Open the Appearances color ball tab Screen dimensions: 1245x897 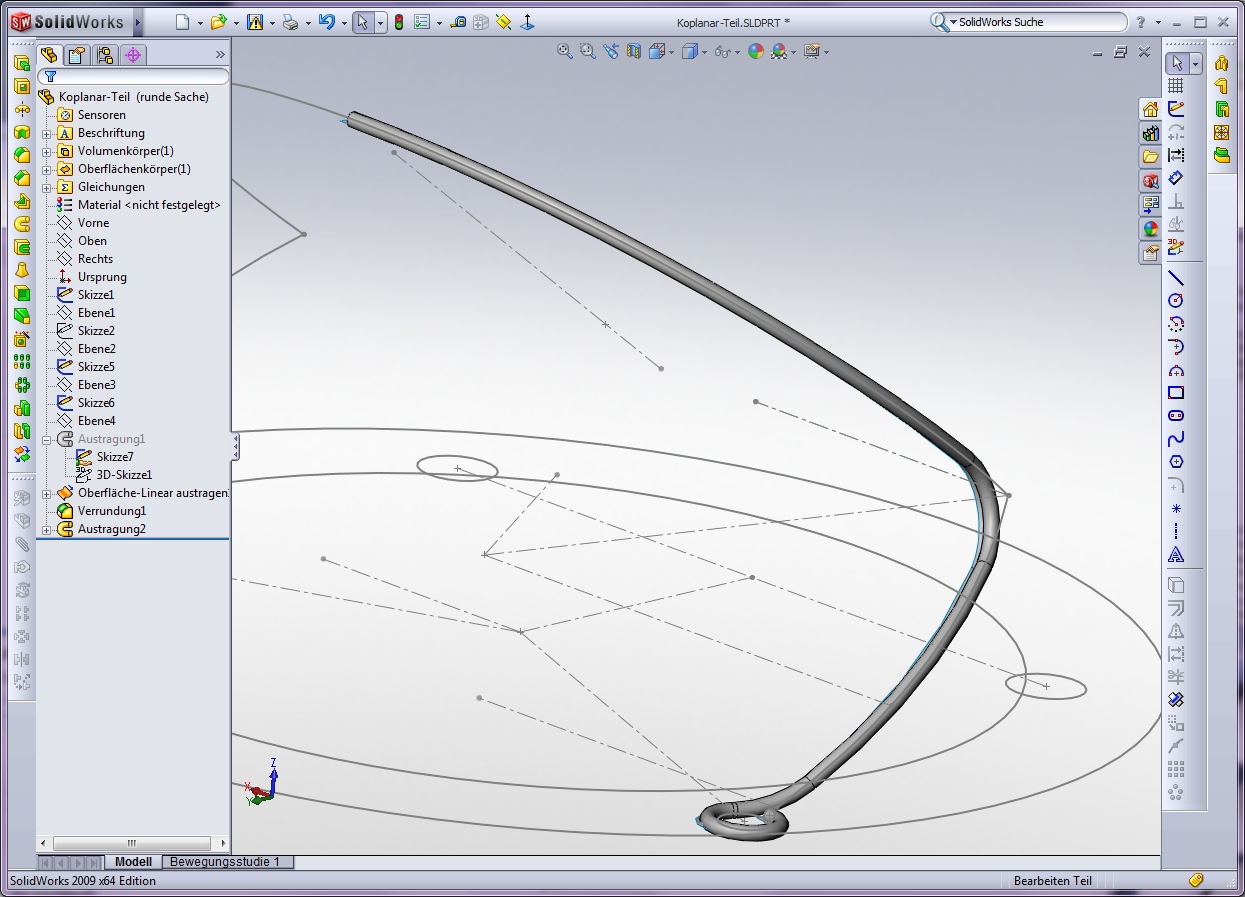point(1151,228)
